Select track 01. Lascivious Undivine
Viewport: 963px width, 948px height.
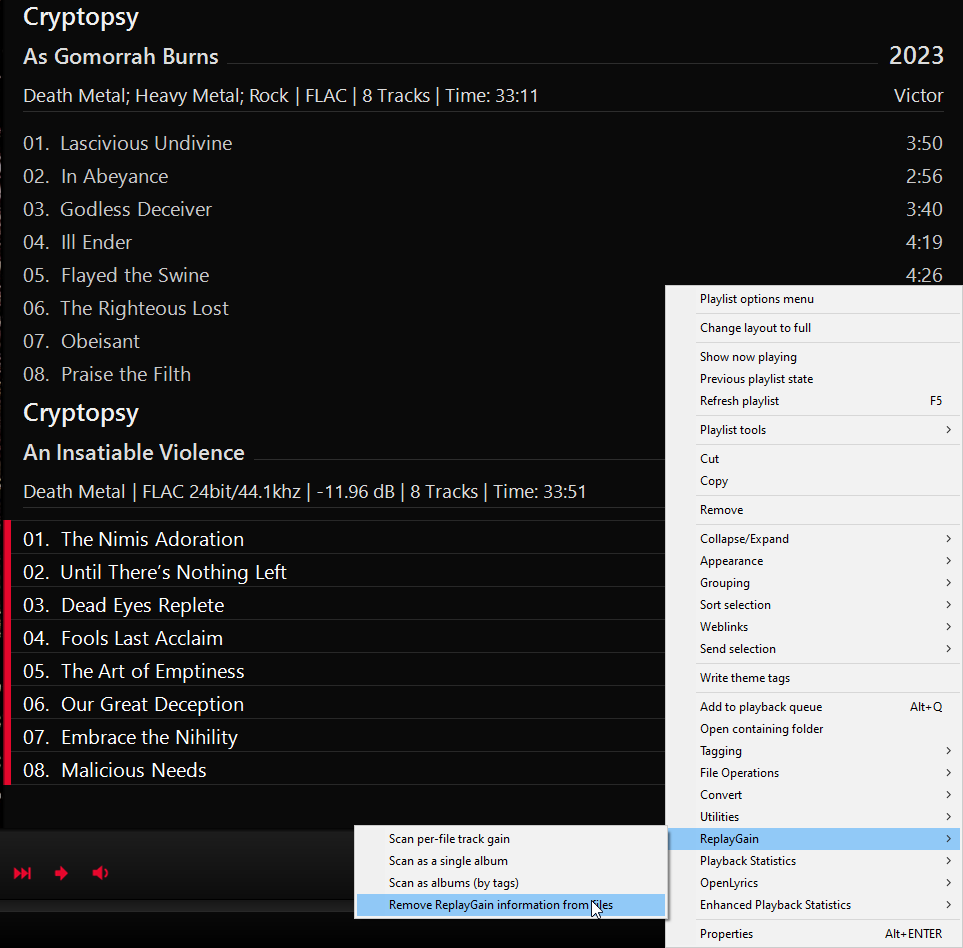483,143
